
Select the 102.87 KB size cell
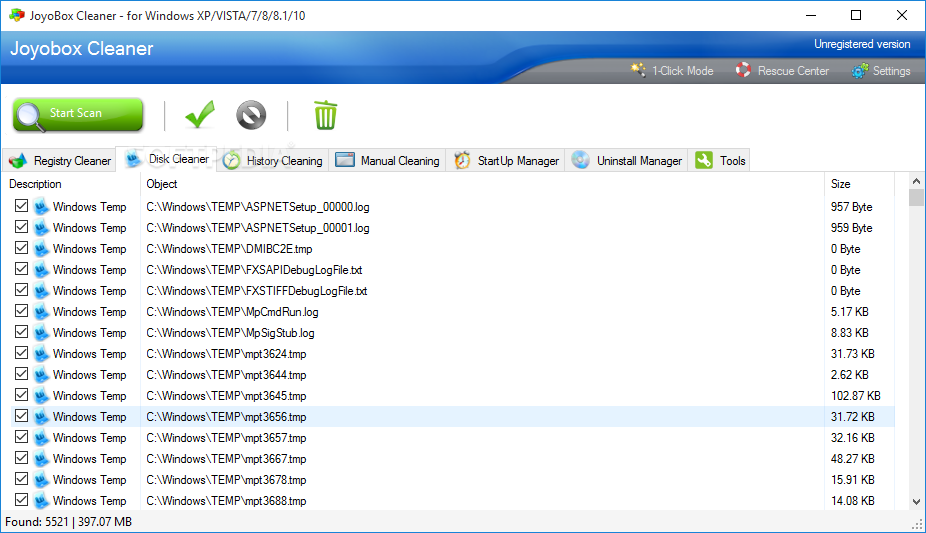[855, 395]
